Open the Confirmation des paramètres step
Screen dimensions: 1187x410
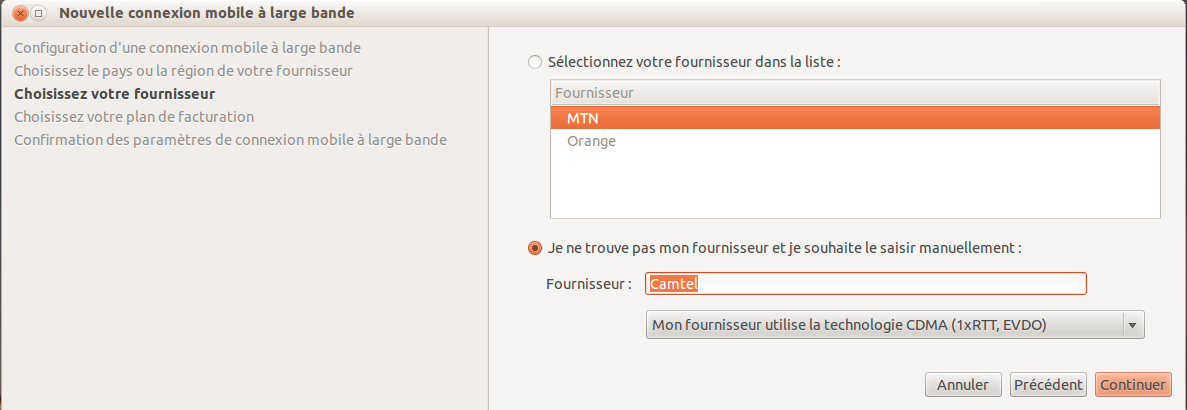pyautogui.click(x=230, y=139)
